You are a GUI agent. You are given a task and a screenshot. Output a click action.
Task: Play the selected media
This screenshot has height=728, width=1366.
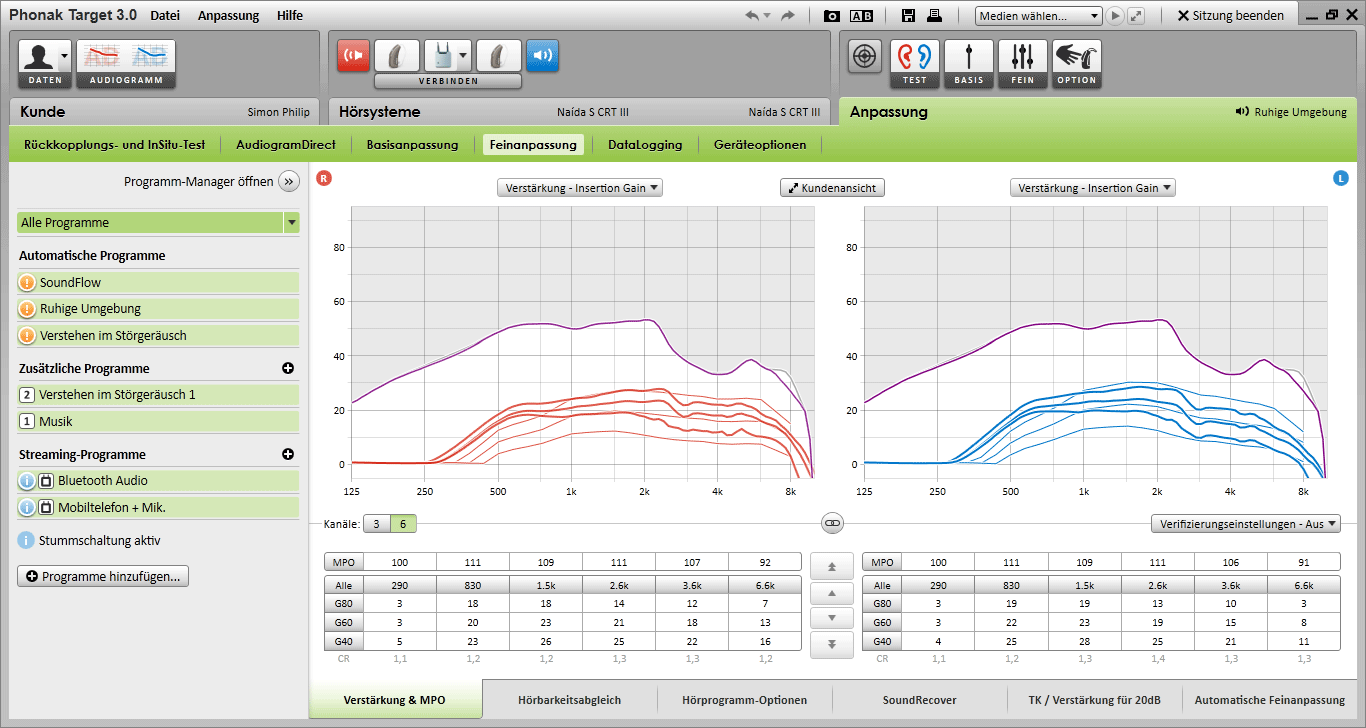(x=1115, y=16)
